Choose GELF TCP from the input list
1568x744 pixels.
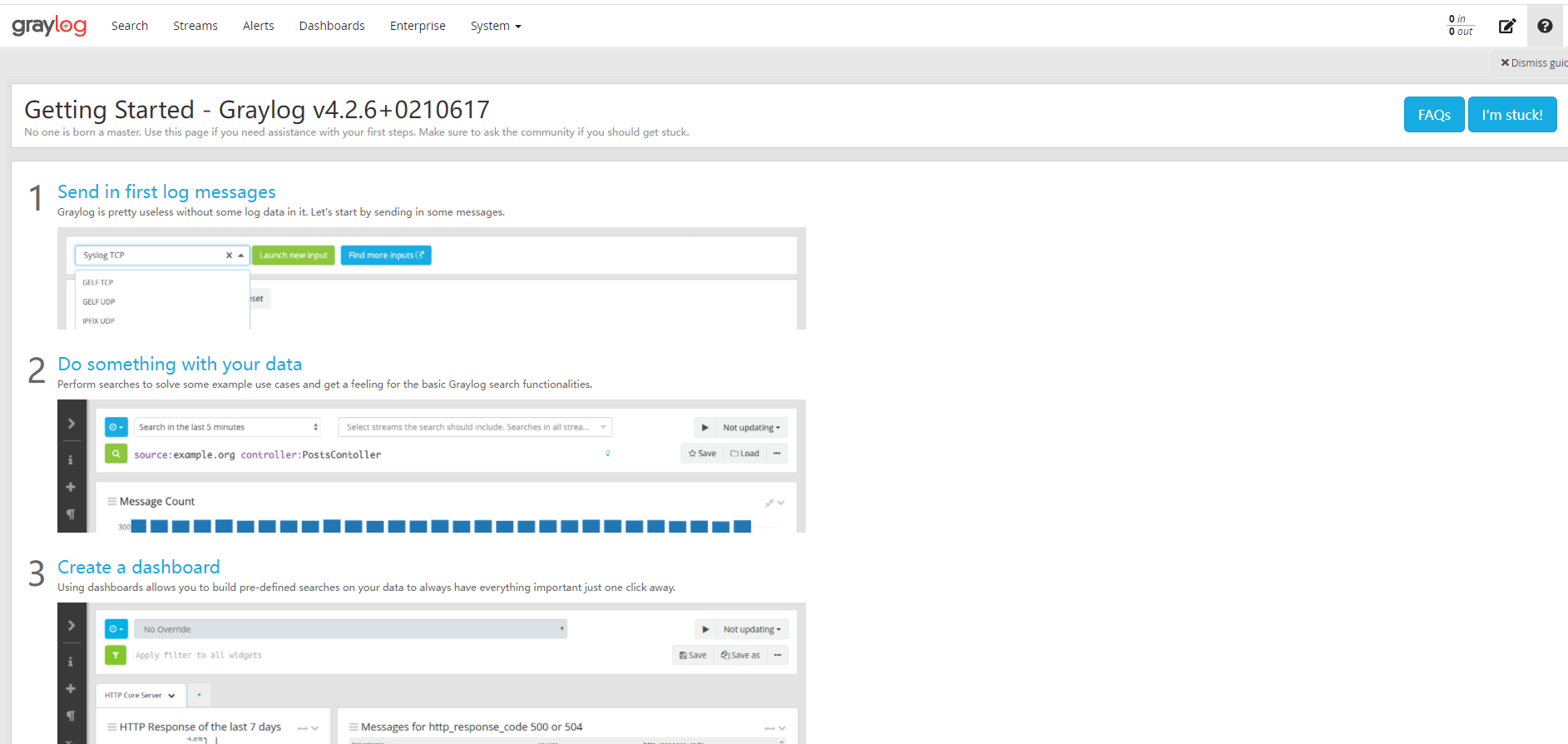[98, 283]
